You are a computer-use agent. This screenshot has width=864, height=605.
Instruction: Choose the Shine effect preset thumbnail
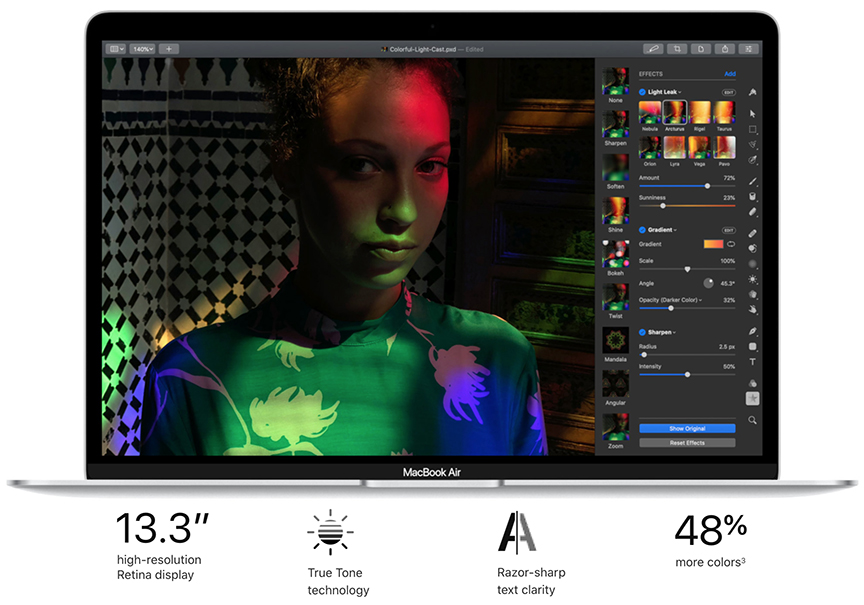pos(615,210)
